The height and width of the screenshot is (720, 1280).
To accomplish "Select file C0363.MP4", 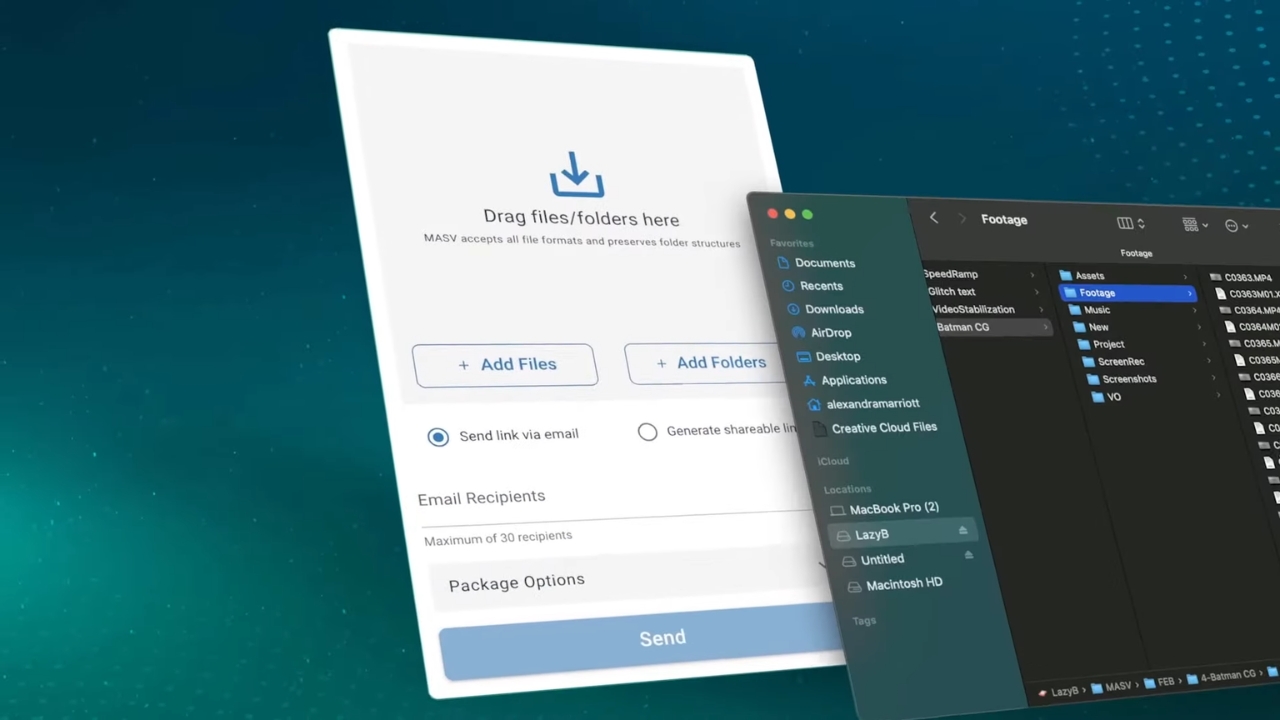I will 1241,278.
